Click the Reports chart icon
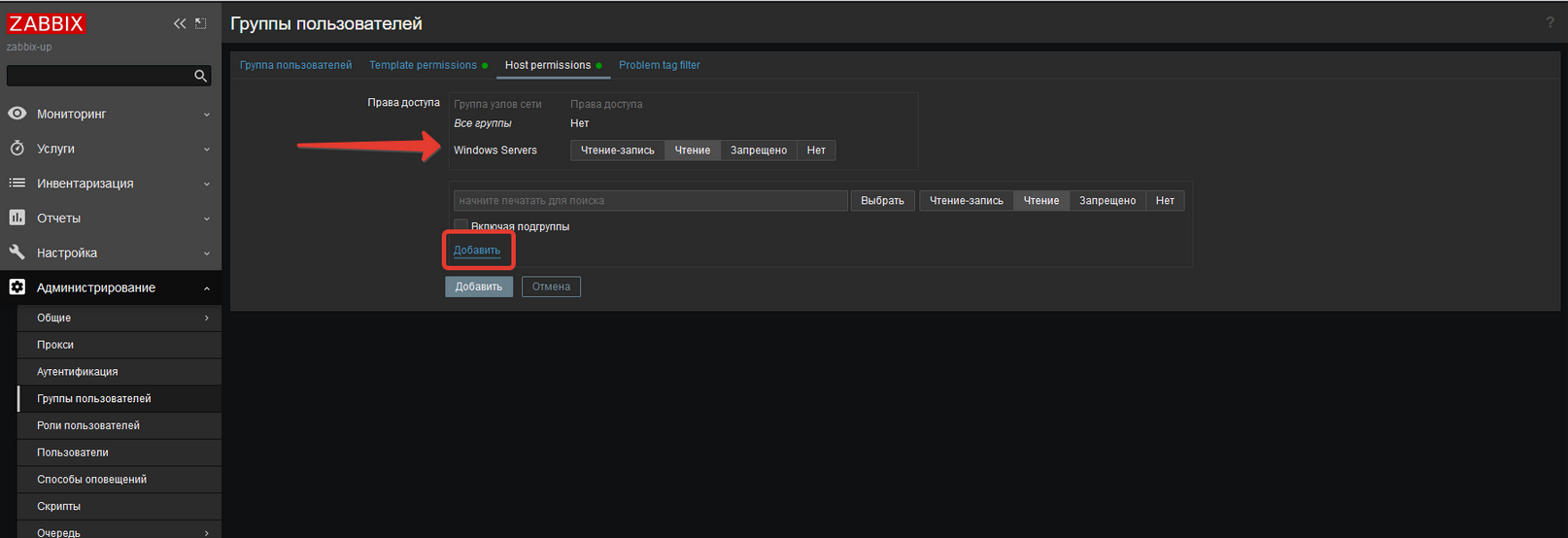This screenshot has width=1568, height=538. pyautogui.click(x=17, y=218)
